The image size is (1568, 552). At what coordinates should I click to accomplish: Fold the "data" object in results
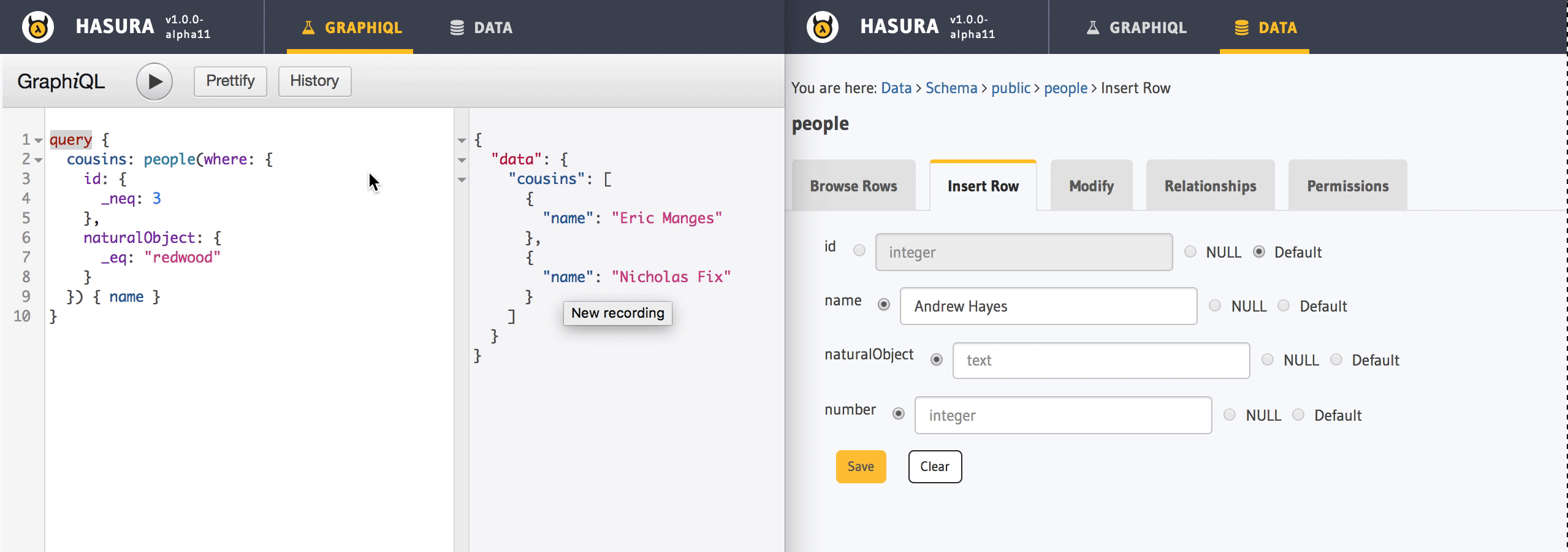[x=462, y=160]
